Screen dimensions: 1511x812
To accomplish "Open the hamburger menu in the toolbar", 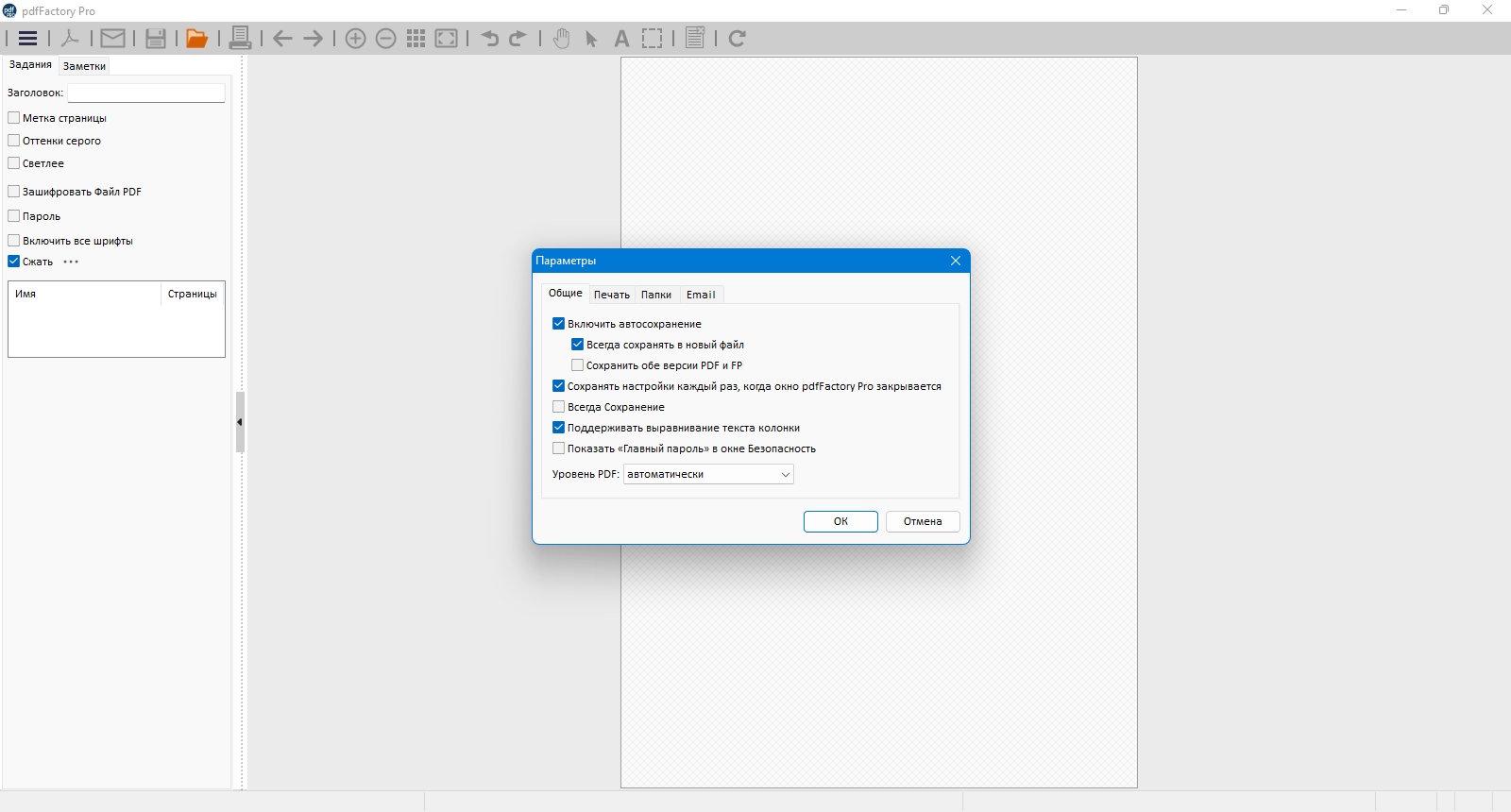I will coord(27,39).
